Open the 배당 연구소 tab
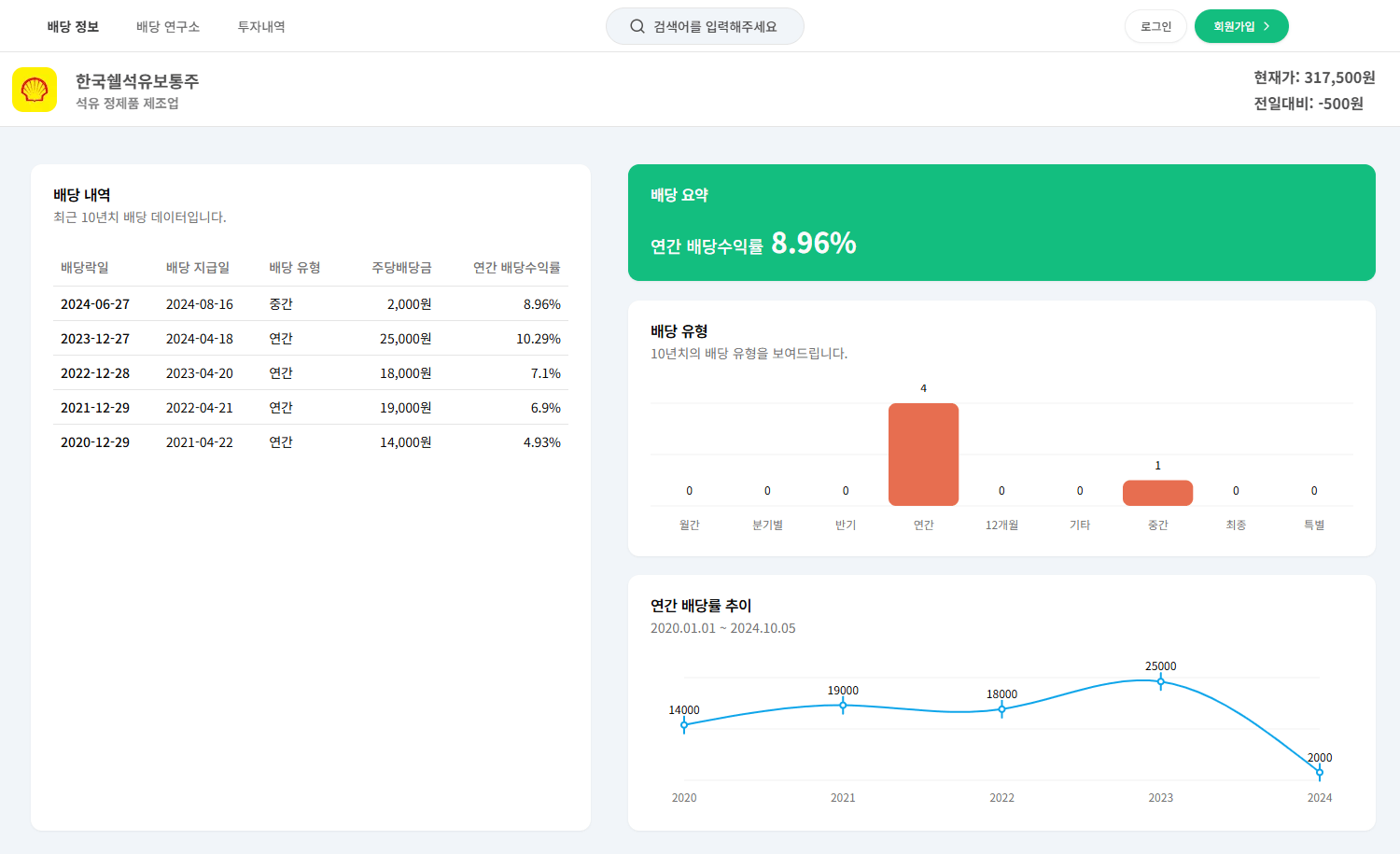The width and height of the screenshot is (1400, 854). pyautogui.click(x=168, y=26)
